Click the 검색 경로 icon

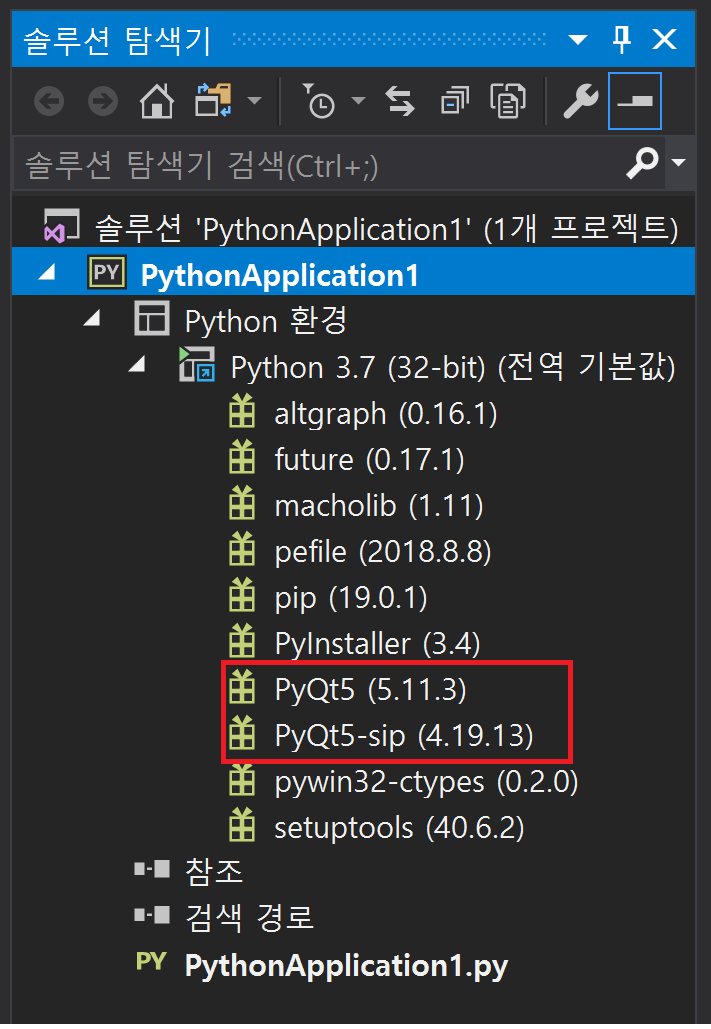pyautogui.click(x=152, y=914)
